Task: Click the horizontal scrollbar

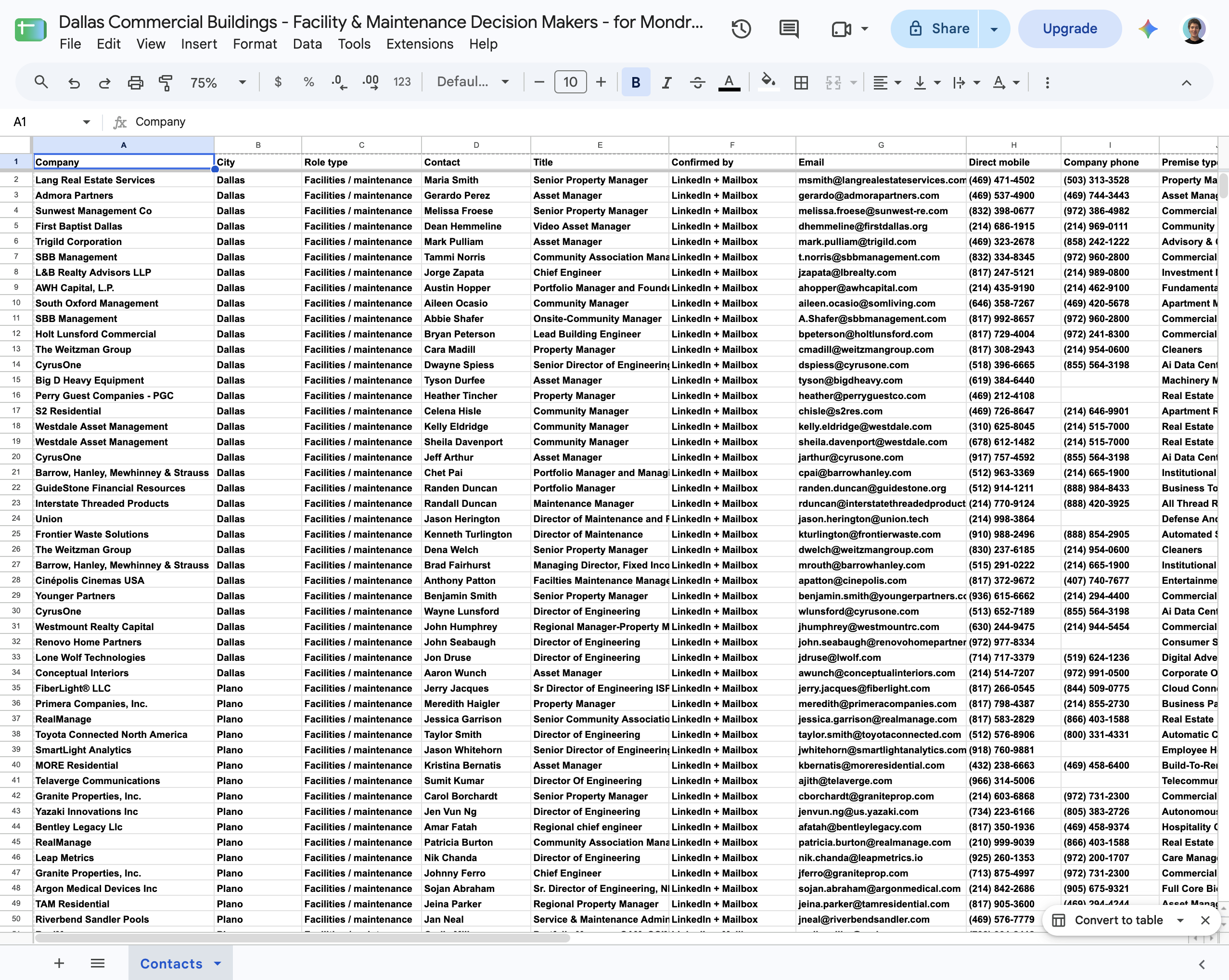Action: (302, 939)
